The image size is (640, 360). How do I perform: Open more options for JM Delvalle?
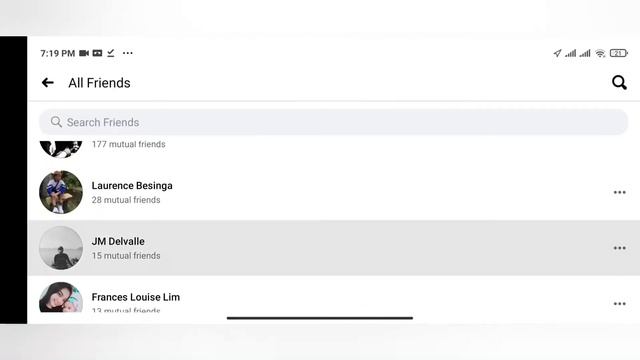coord(619,248)
